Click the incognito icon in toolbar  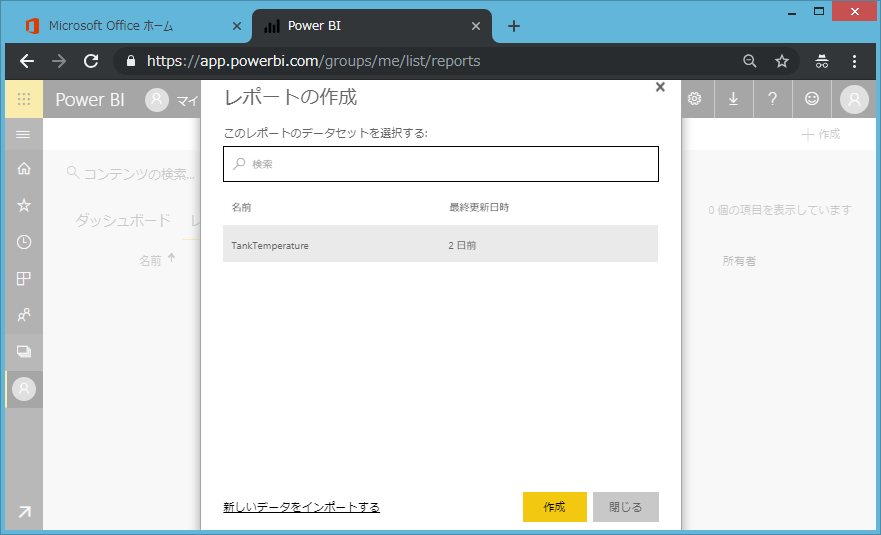click(821, 61)
